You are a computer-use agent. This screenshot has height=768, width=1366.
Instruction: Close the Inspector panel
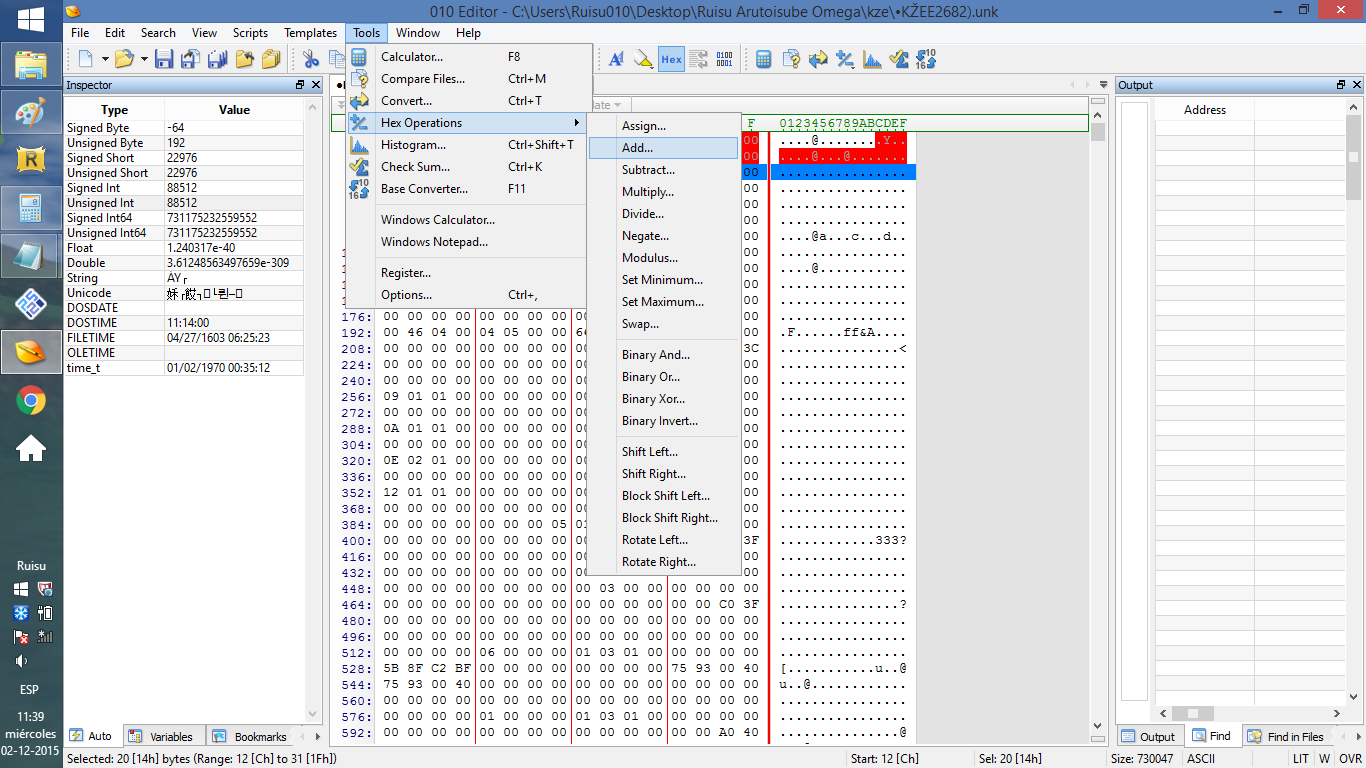click(x=316, y=85)
